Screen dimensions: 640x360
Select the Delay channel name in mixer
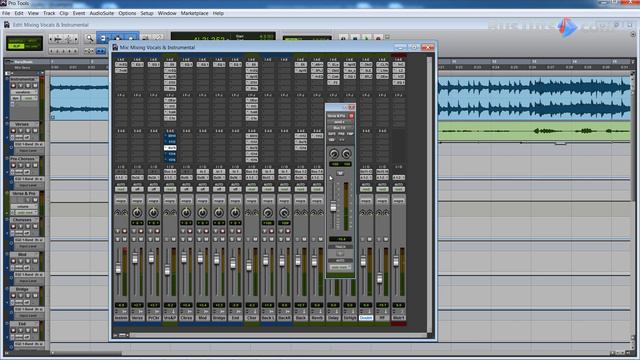click(333, 318)
